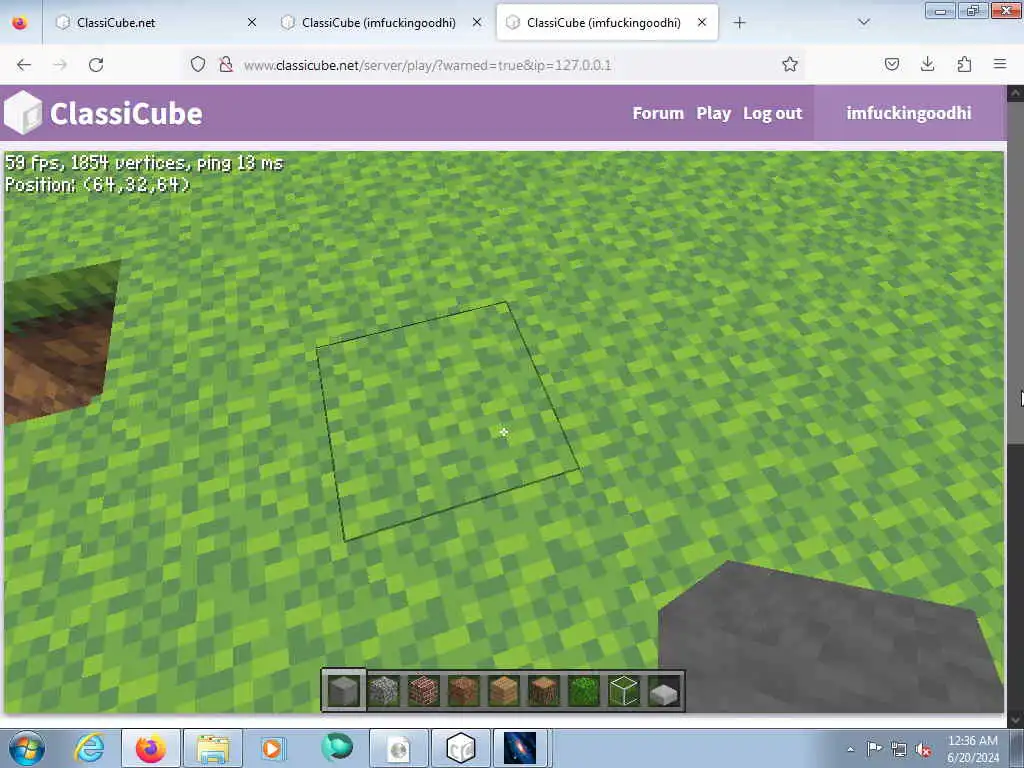
Task: Go back with browser back arrow
Action: coord(24,64)
